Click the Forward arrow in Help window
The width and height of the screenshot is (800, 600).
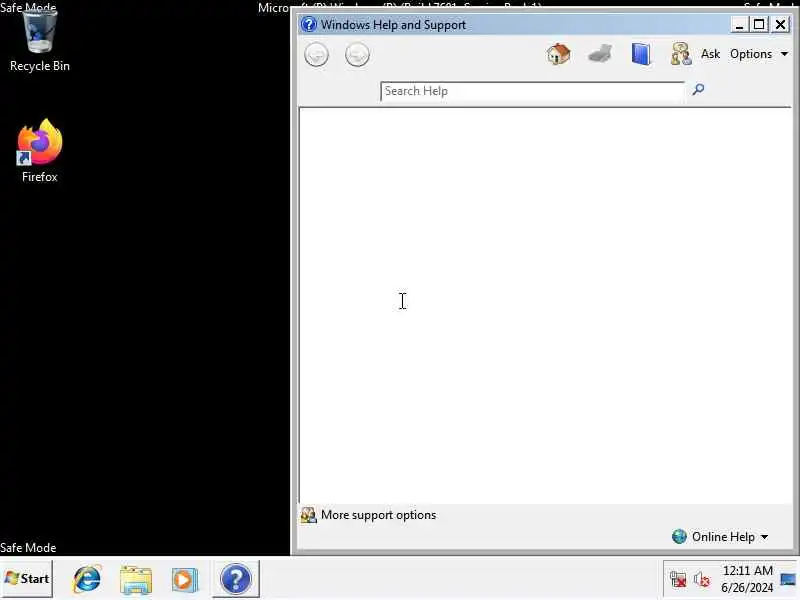coord(357,55)
